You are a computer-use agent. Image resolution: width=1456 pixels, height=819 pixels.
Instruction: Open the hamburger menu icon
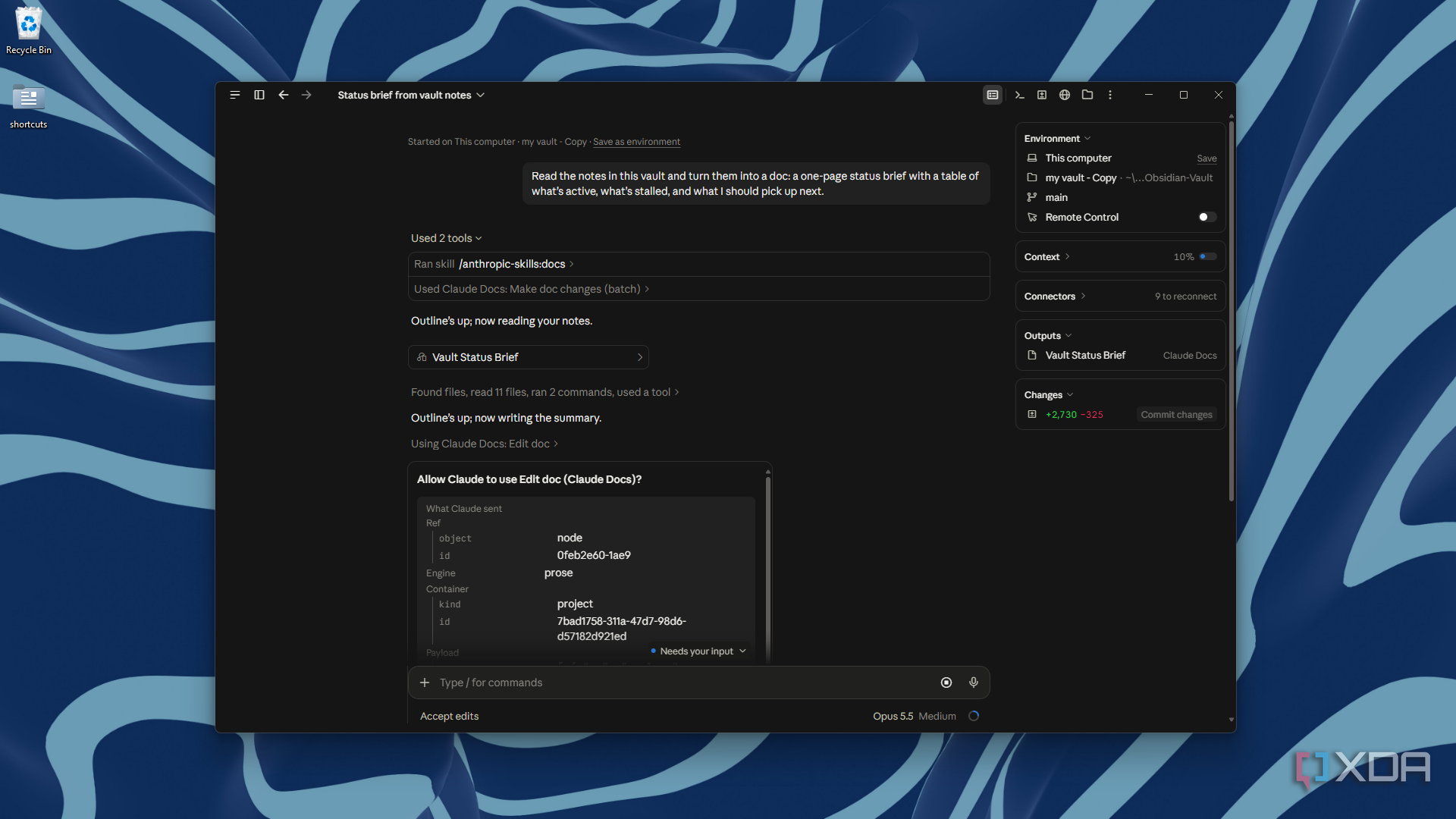click(x=235, y=95)
